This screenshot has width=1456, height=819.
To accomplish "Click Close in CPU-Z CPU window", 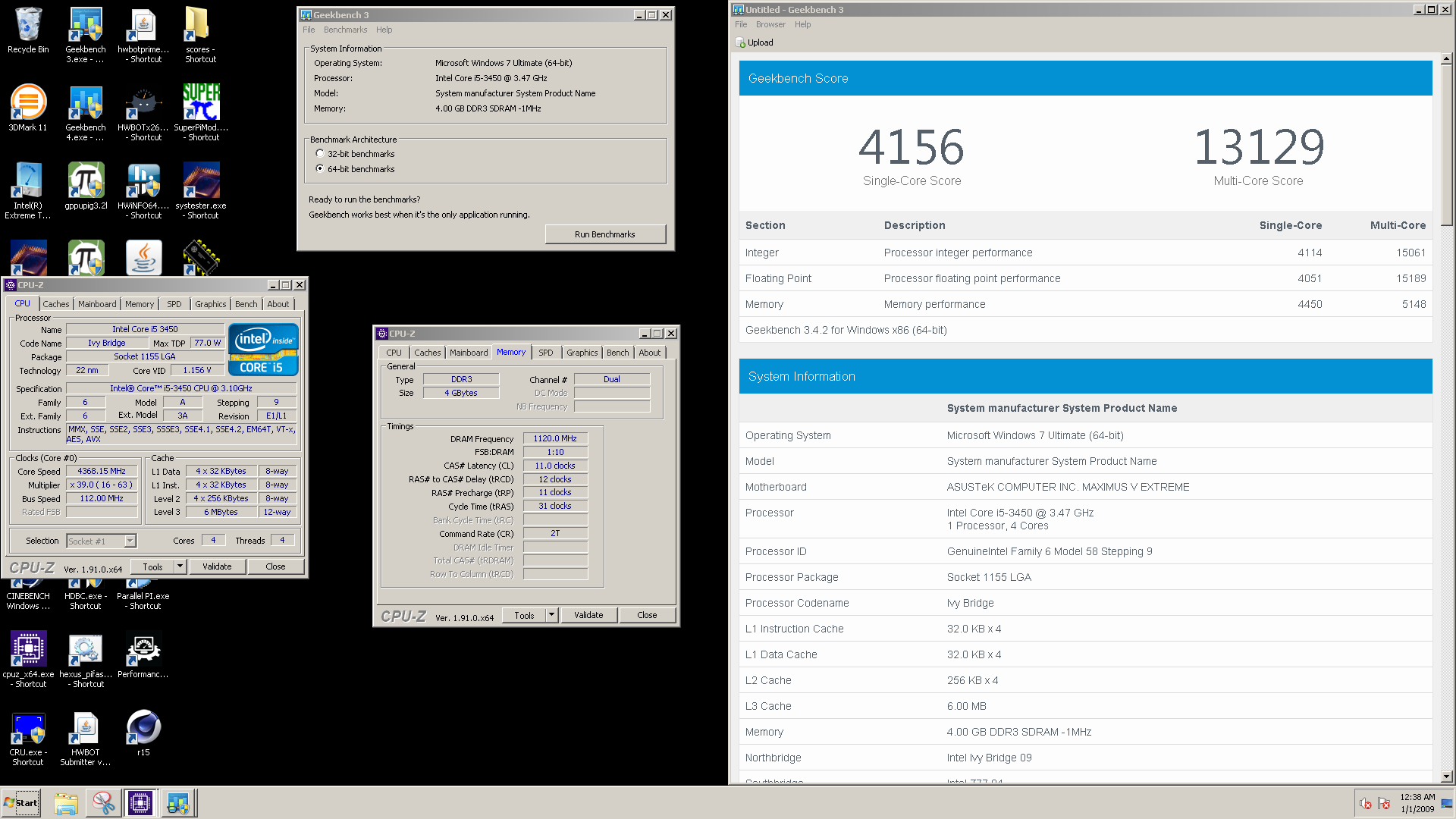I will 275,566.
